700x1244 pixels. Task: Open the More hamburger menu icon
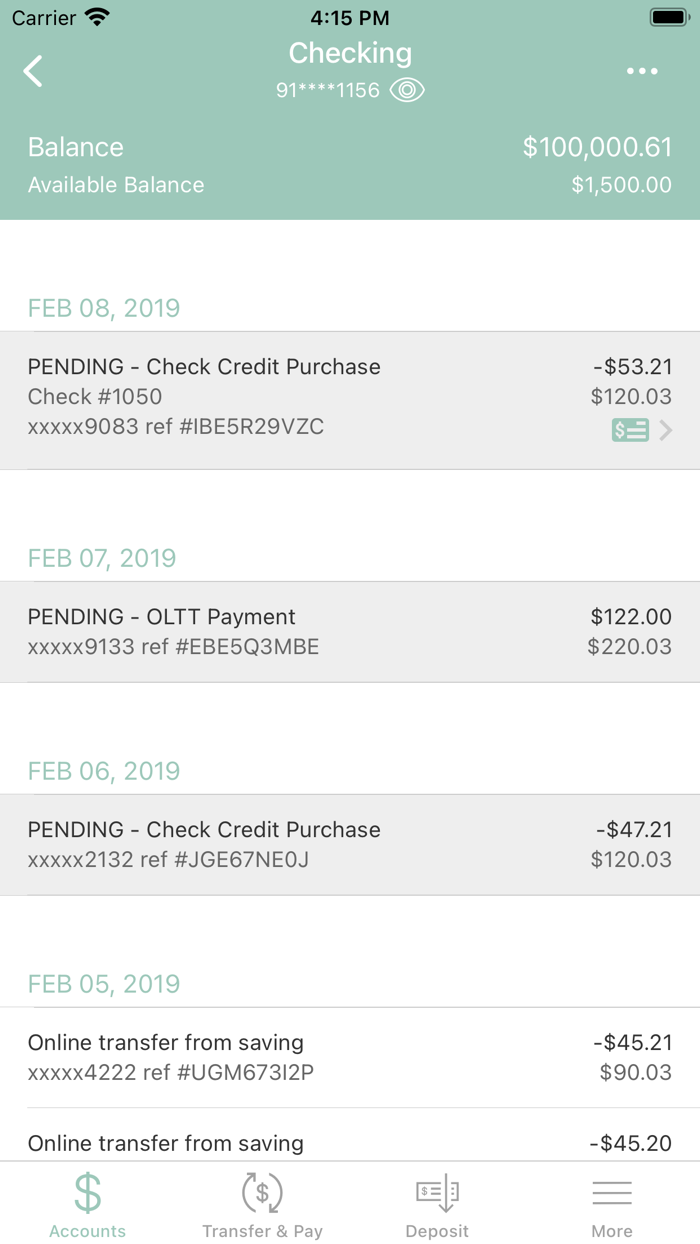pyautogui.click(x=612, y=1191)
